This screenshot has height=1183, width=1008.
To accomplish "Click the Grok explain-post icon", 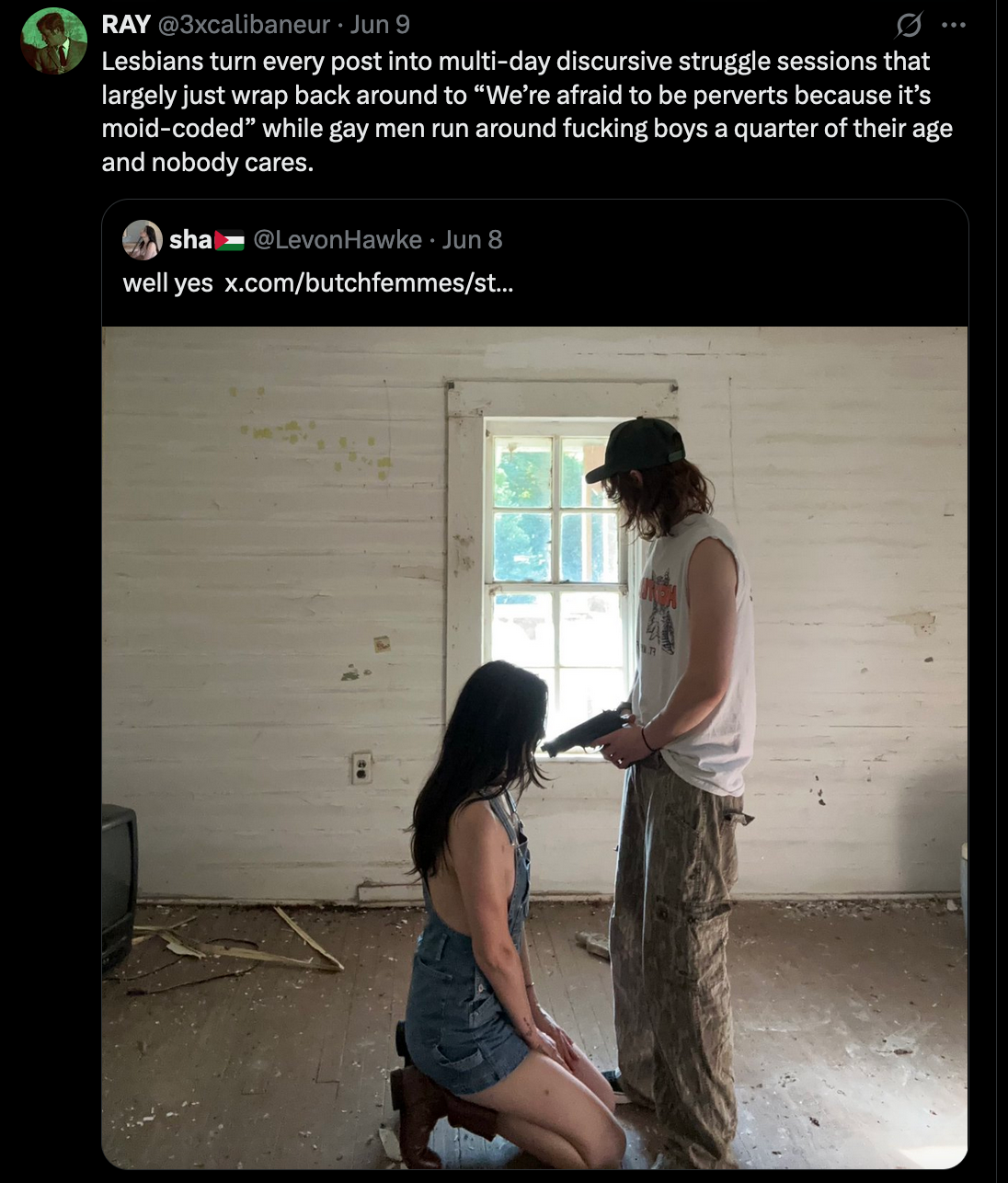I will [x=909, y=26].
